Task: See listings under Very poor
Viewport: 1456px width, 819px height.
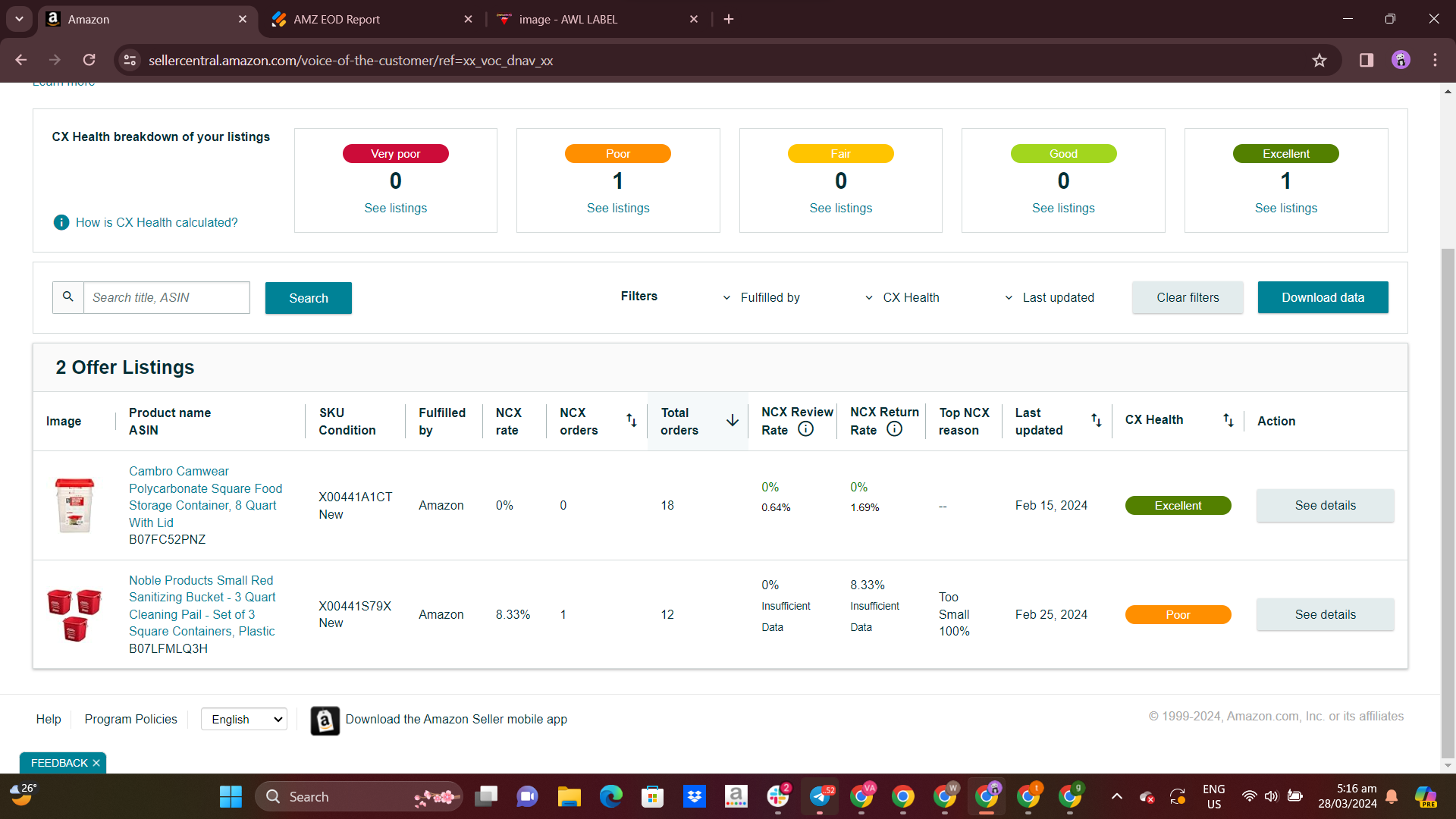Action: click(395, 208)
